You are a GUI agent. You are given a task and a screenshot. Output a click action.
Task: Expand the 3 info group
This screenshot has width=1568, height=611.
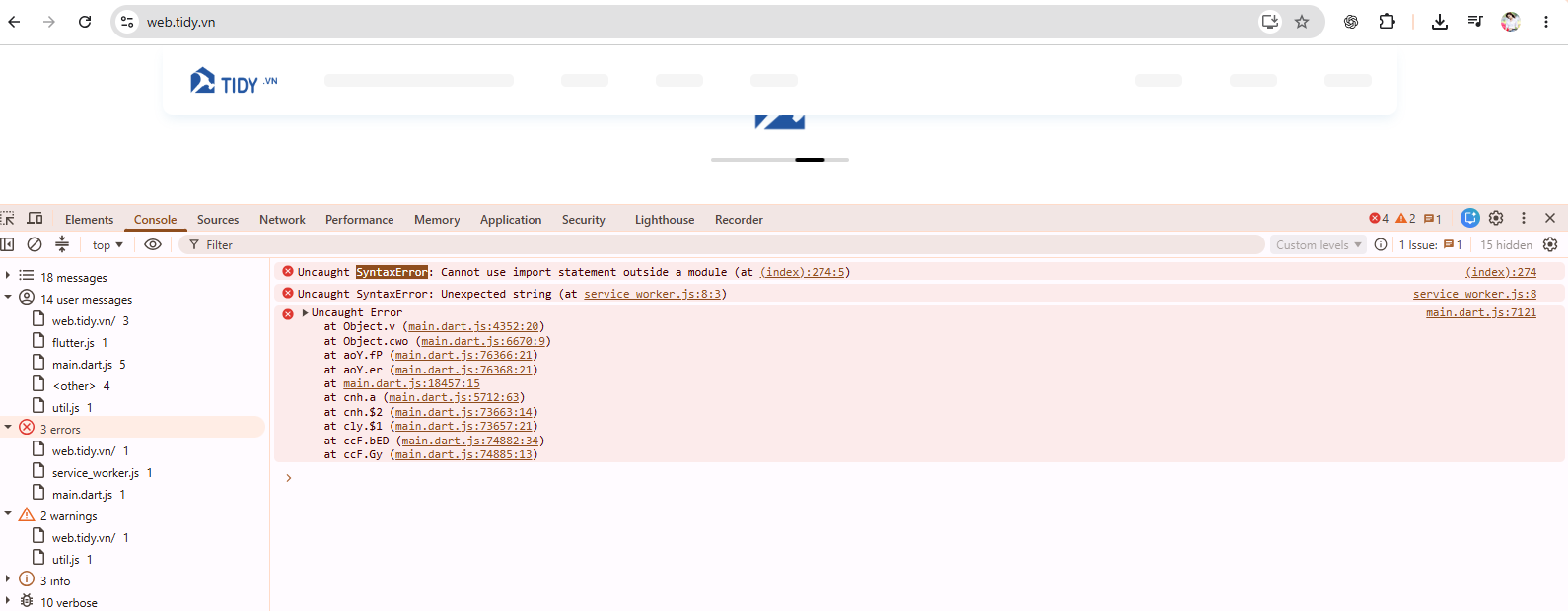click(8, 579)
